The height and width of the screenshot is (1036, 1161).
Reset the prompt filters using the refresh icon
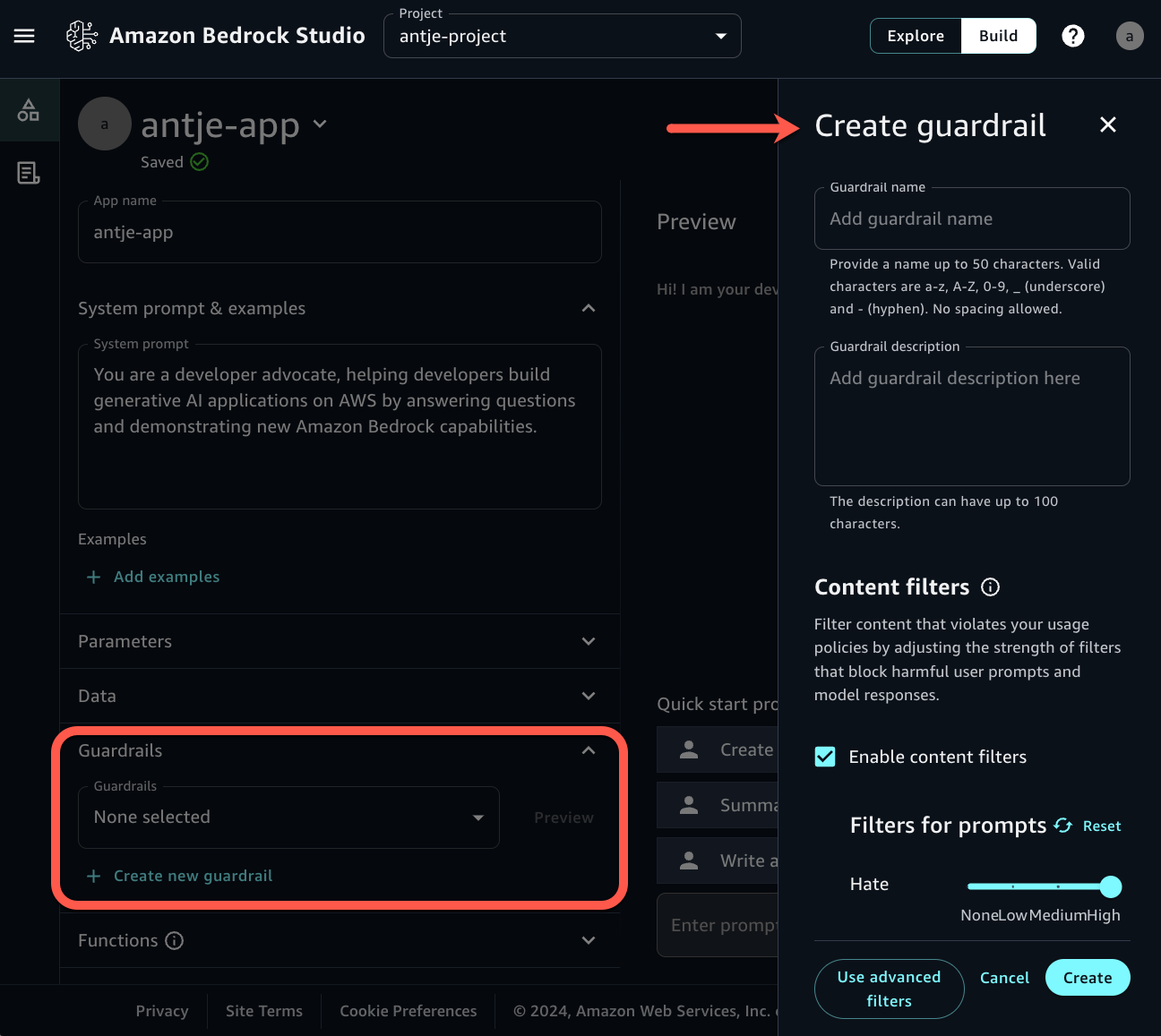[x=1062, y=826]
